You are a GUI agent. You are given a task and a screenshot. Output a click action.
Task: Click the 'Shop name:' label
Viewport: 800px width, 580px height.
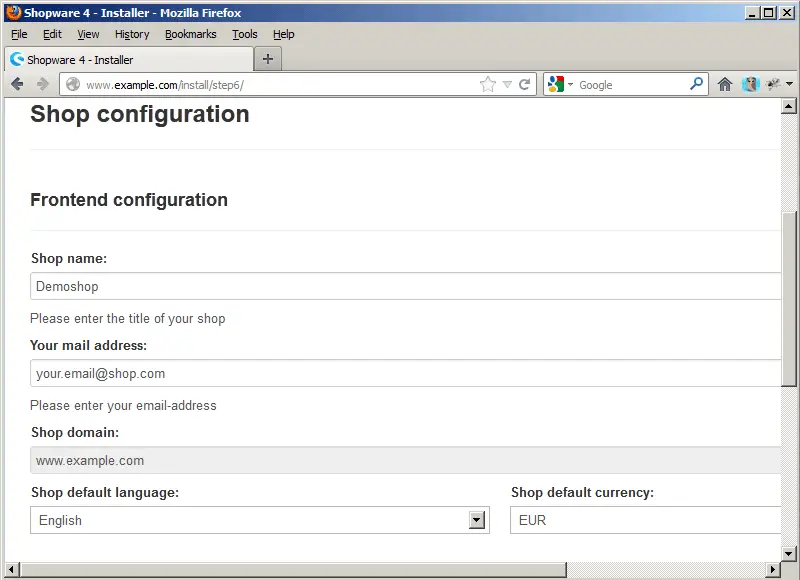click(69, 259)
